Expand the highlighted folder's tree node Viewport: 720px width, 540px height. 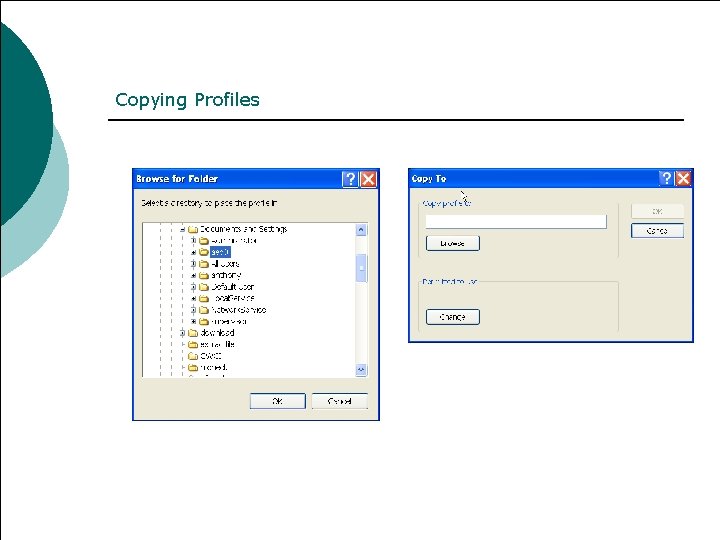[x=193, y=252]
